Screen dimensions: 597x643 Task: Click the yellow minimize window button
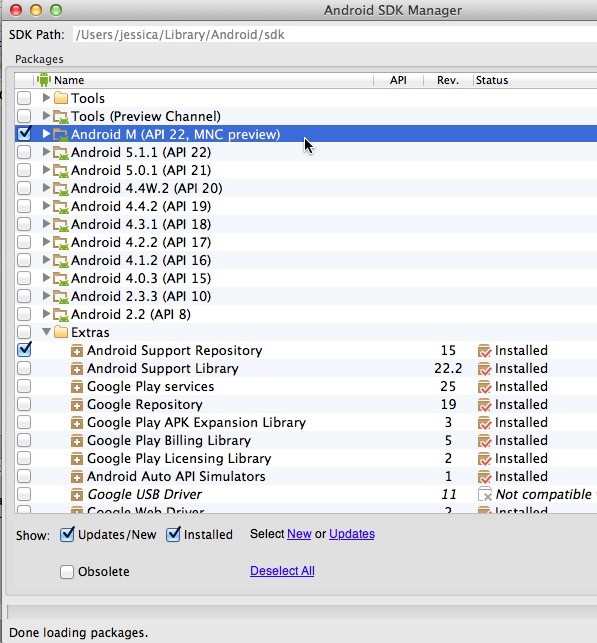pos(36,10)
